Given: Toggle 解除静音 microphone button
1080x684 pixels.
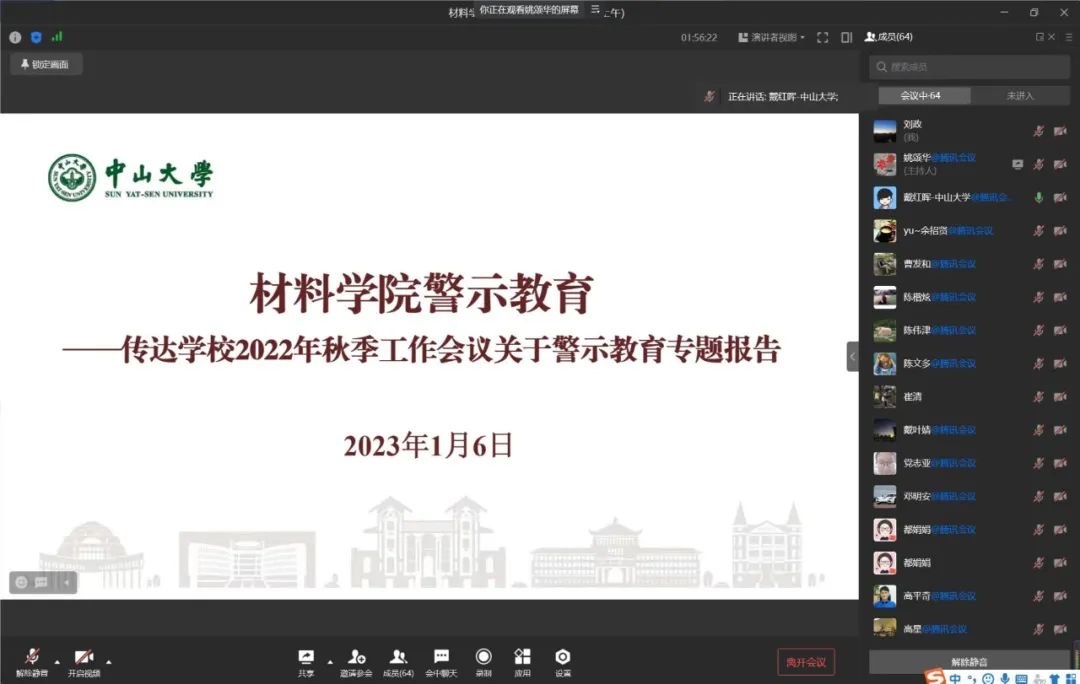Looking at the screenshot, I should pyautogui.click(x=31, y=657).
